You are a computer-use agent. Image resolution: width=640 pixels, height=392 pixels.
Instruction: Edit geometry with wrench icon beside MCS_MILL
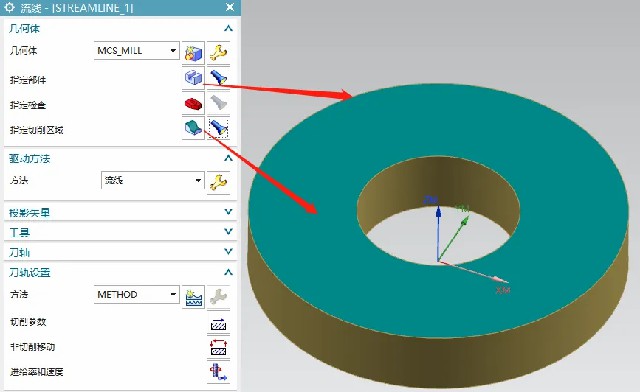[x=218, y=52]
